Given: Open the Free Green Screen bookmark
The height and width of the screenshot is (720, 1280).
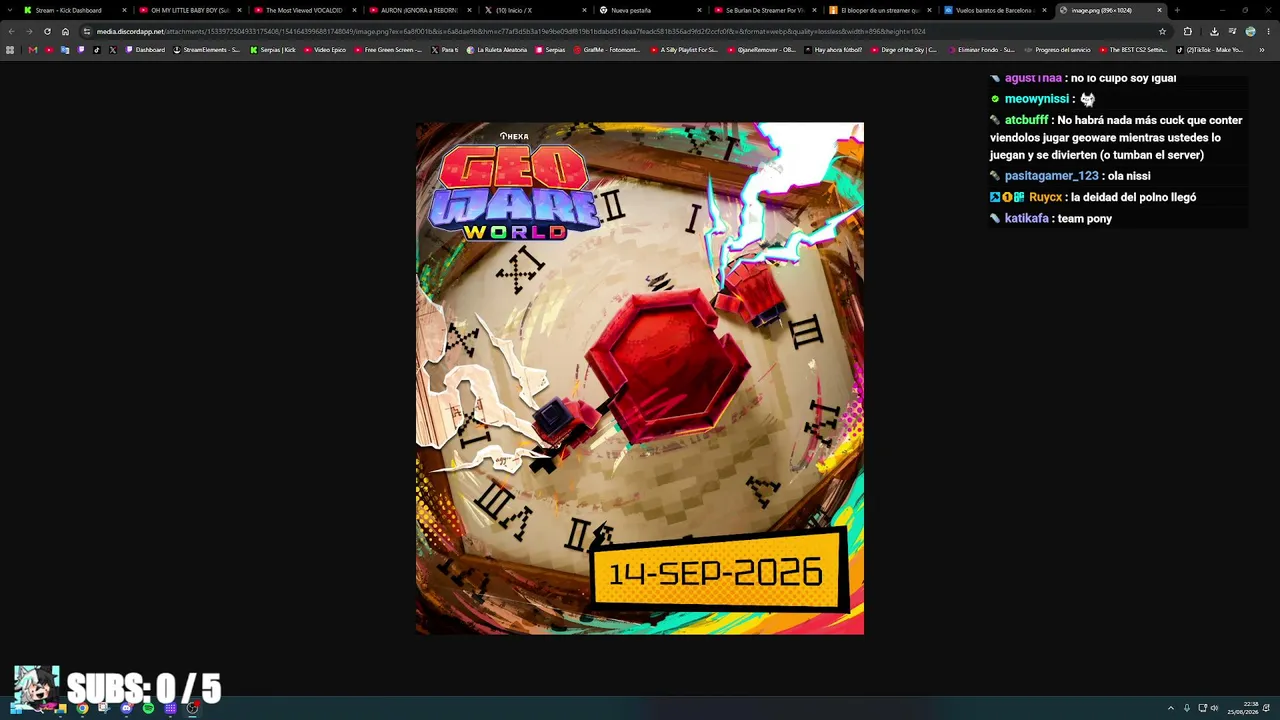Looking at the screenshot, I should [x=388, y=50].
